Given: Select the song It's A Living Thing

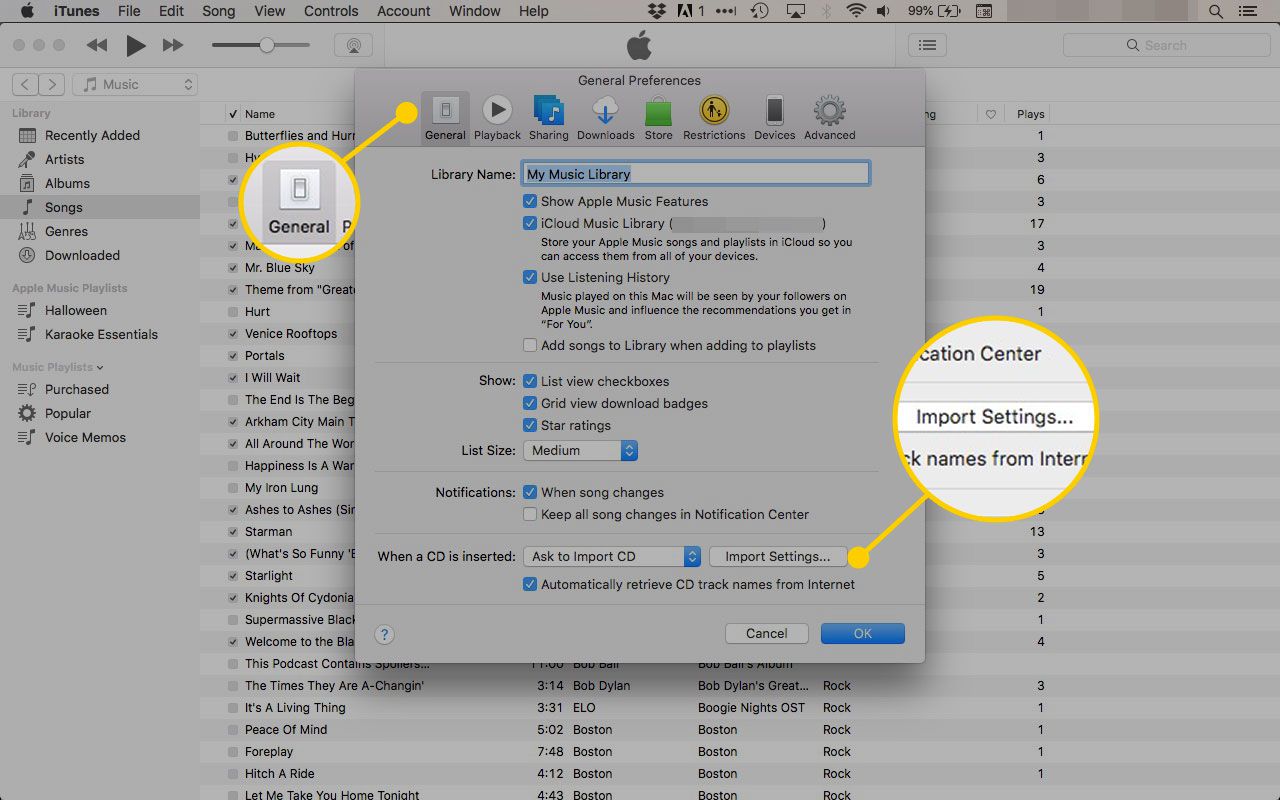Looking at the screenshot, I should pyautogui.click(x=295, y=707).
